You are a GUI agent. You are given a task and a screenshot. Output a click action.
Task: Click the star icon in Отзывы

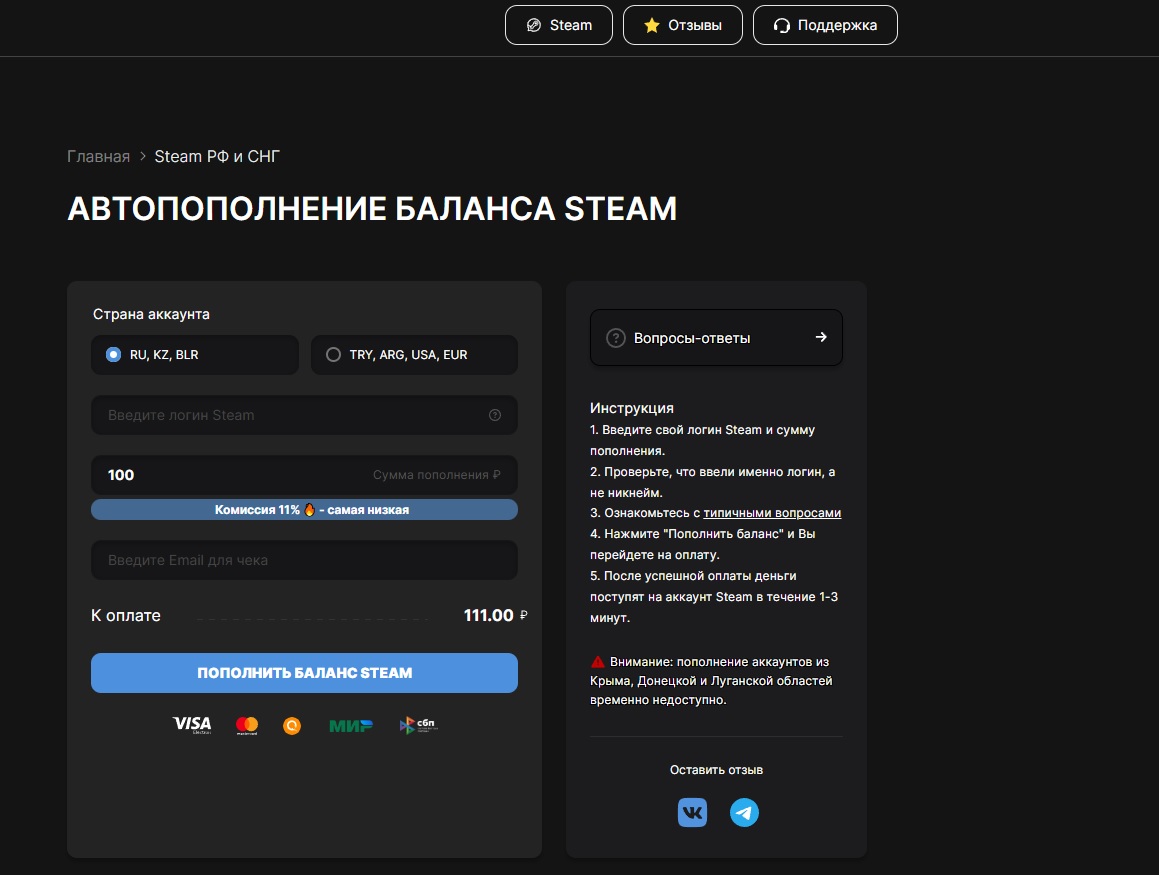tap(651, 25)
